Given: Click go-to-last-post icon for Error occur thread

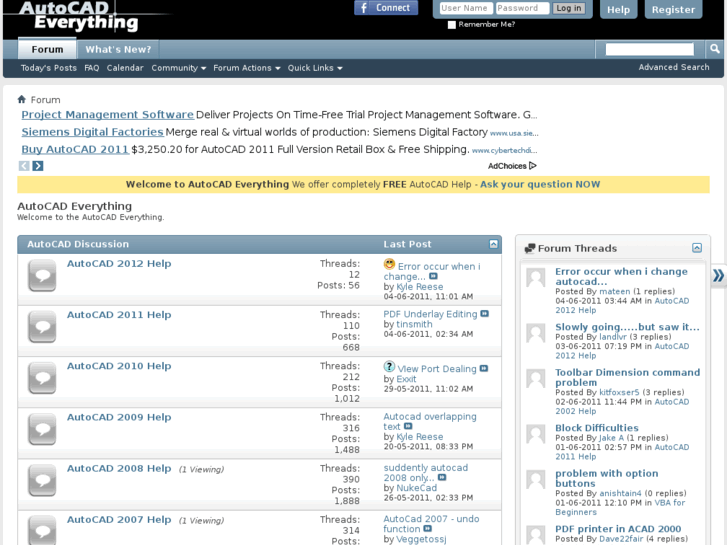Looking at the screenshot, I should pyautogui.click(x=433, y=276).
